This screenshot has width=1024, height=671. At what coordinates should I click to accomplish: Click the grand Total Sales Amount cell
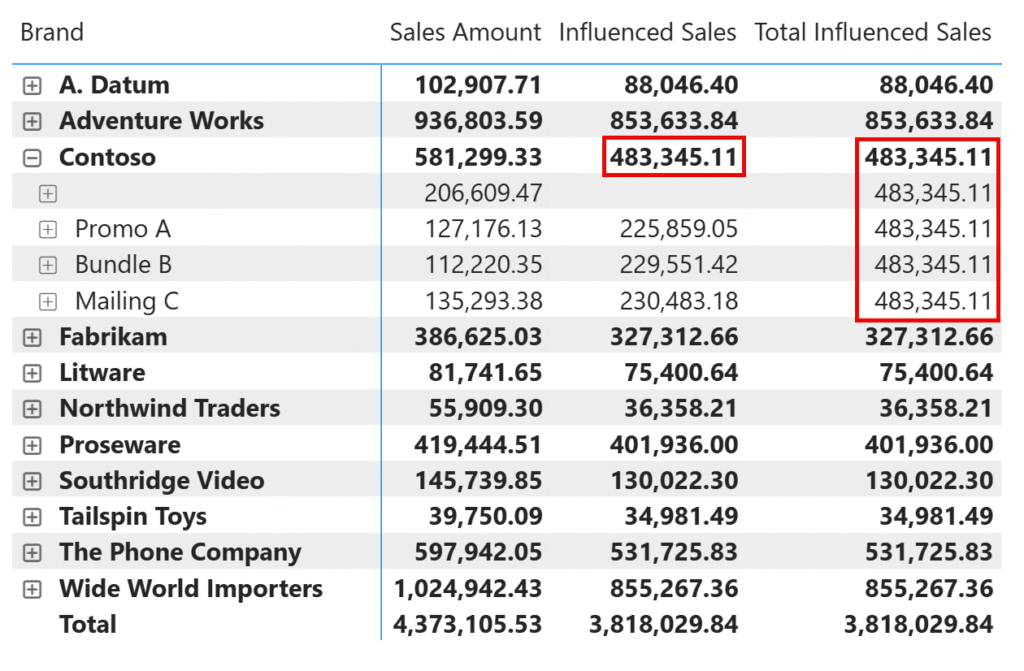468,625
